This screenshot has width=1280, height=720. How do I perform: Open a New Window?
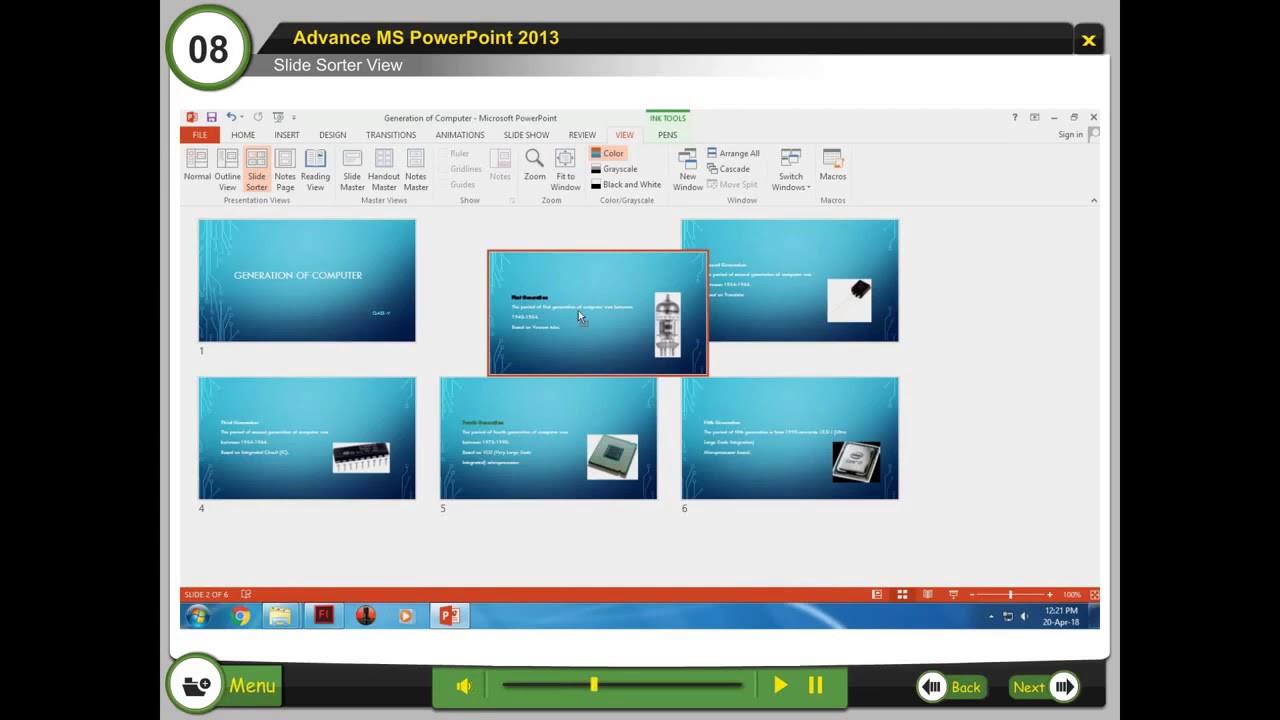687,169
